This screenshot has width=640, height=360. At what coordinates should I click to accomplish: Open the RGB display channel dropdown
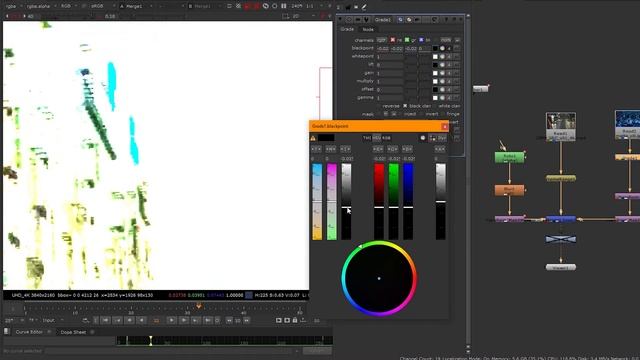click(x=68, y=6)
